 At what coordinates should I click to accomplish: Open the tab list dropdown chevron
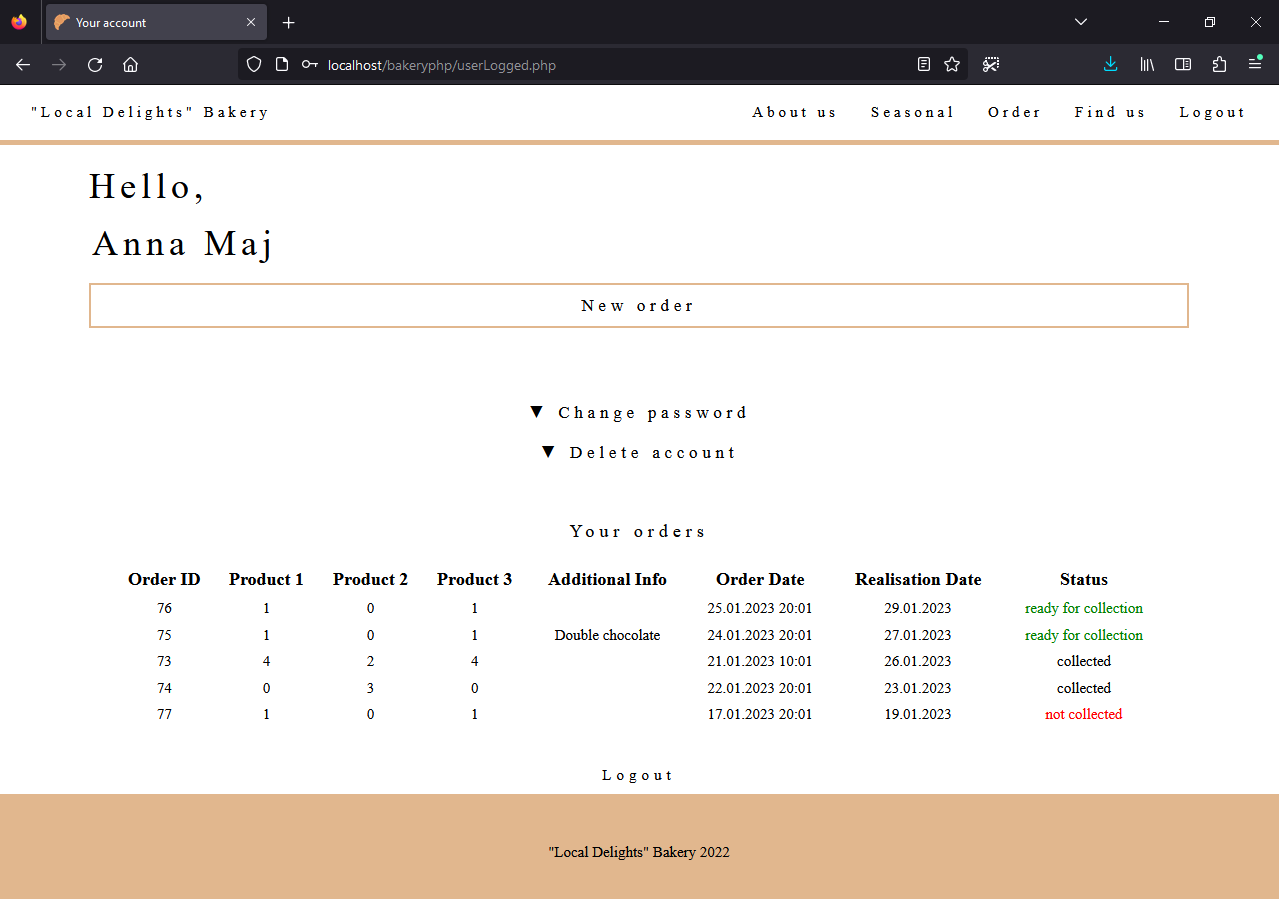click(x=1080, y=21)
